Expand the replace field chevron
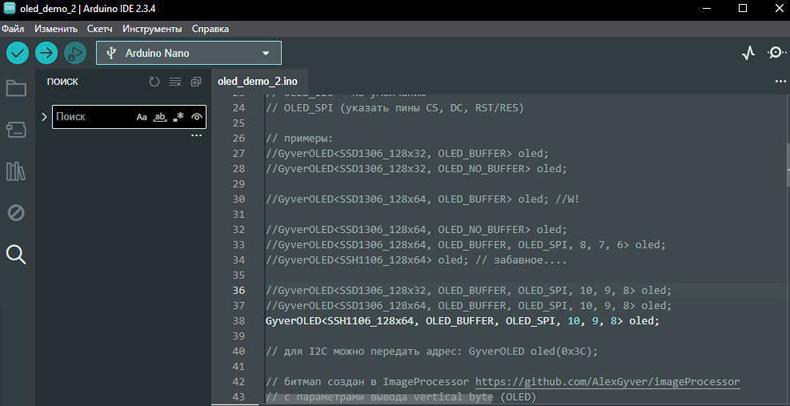The image size is (790, 406). [44, 117]
